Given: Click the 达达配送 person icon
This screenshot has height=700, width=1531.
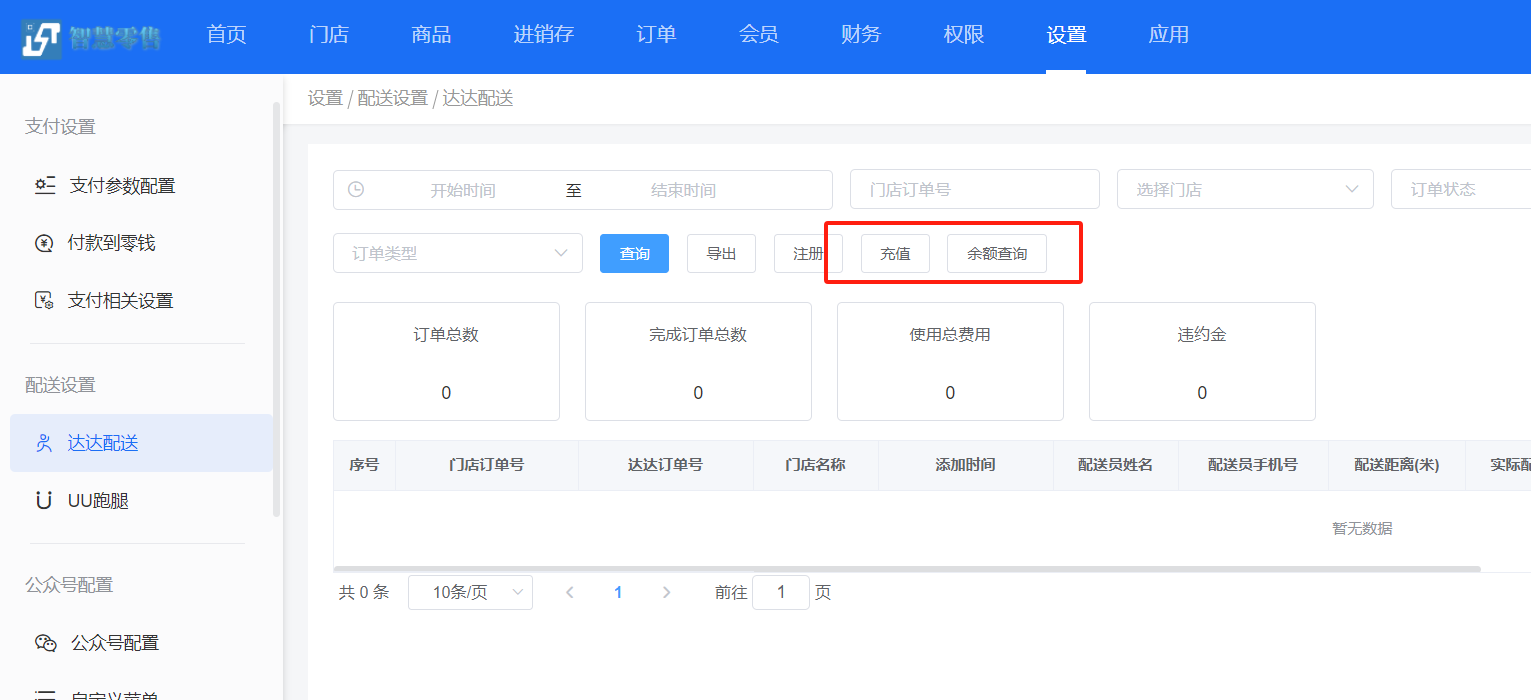Looking at the screenshot, I should click(x=44, y=443).
